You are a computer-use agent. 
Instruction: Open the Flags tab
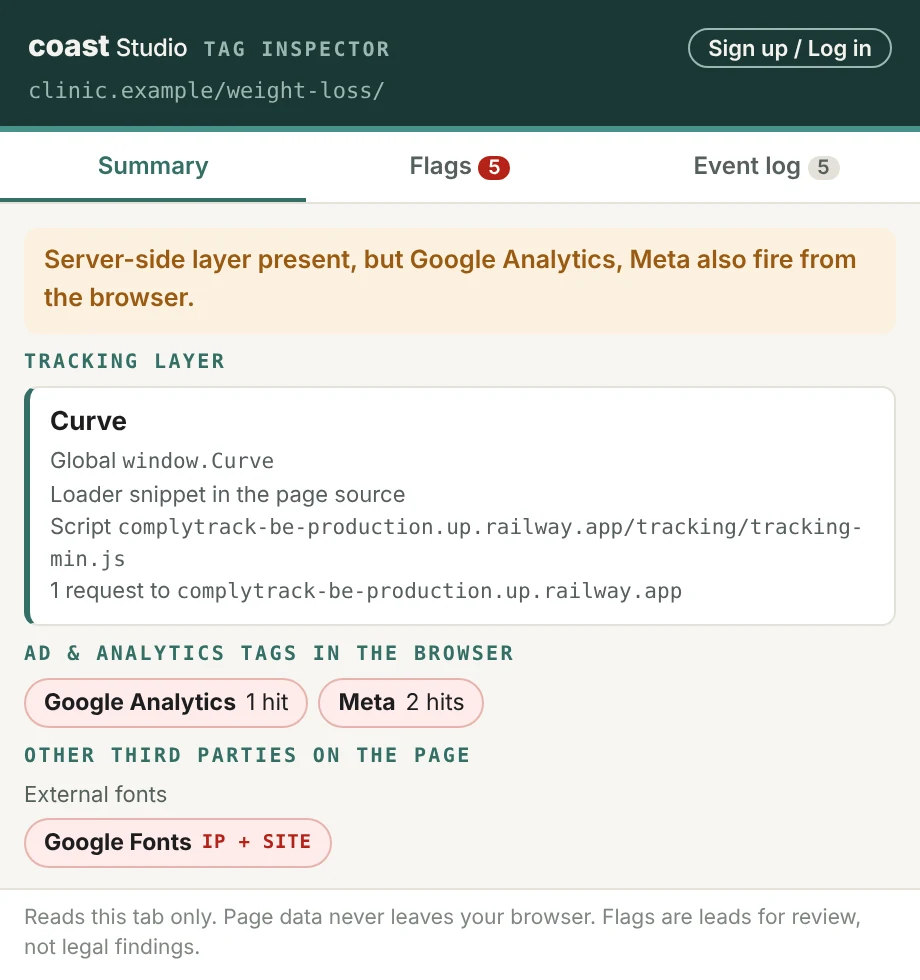459,167
